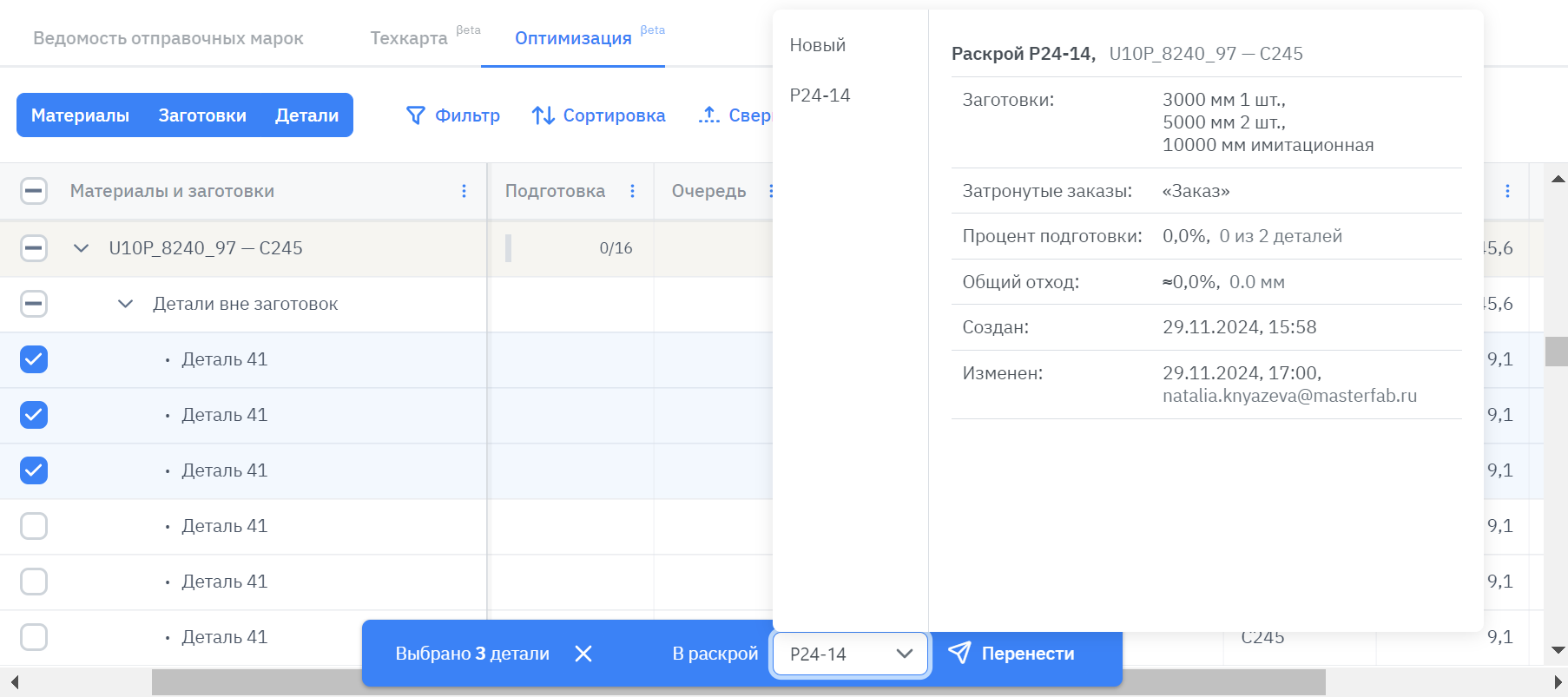Check the sixth Деталь 41 checkbox
1568x697 pixels.
pyautogui.click(x=34, y=637)
